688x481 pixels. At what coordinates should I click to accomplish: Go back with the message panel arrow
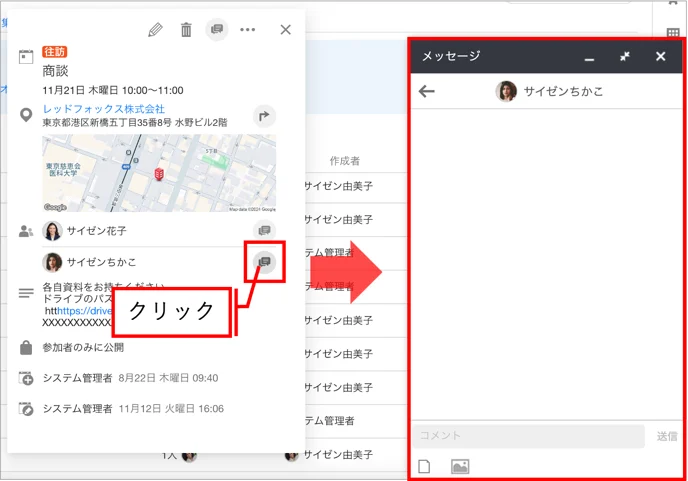point(426,91)
